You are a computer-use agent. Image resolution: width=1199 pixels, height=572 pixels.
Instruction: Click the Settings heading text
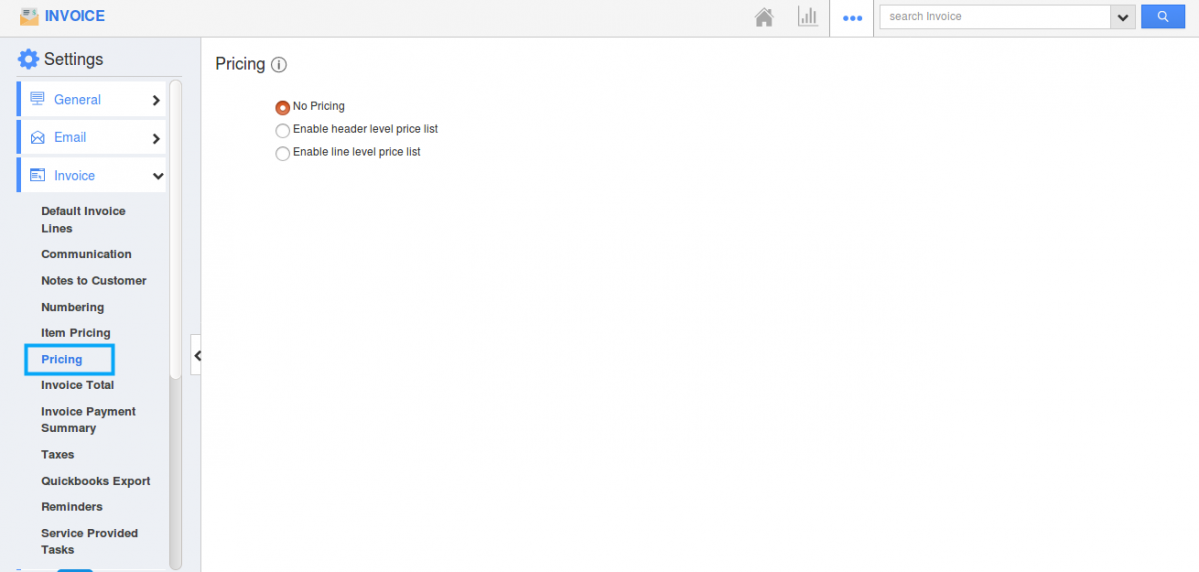pos(73,59)
